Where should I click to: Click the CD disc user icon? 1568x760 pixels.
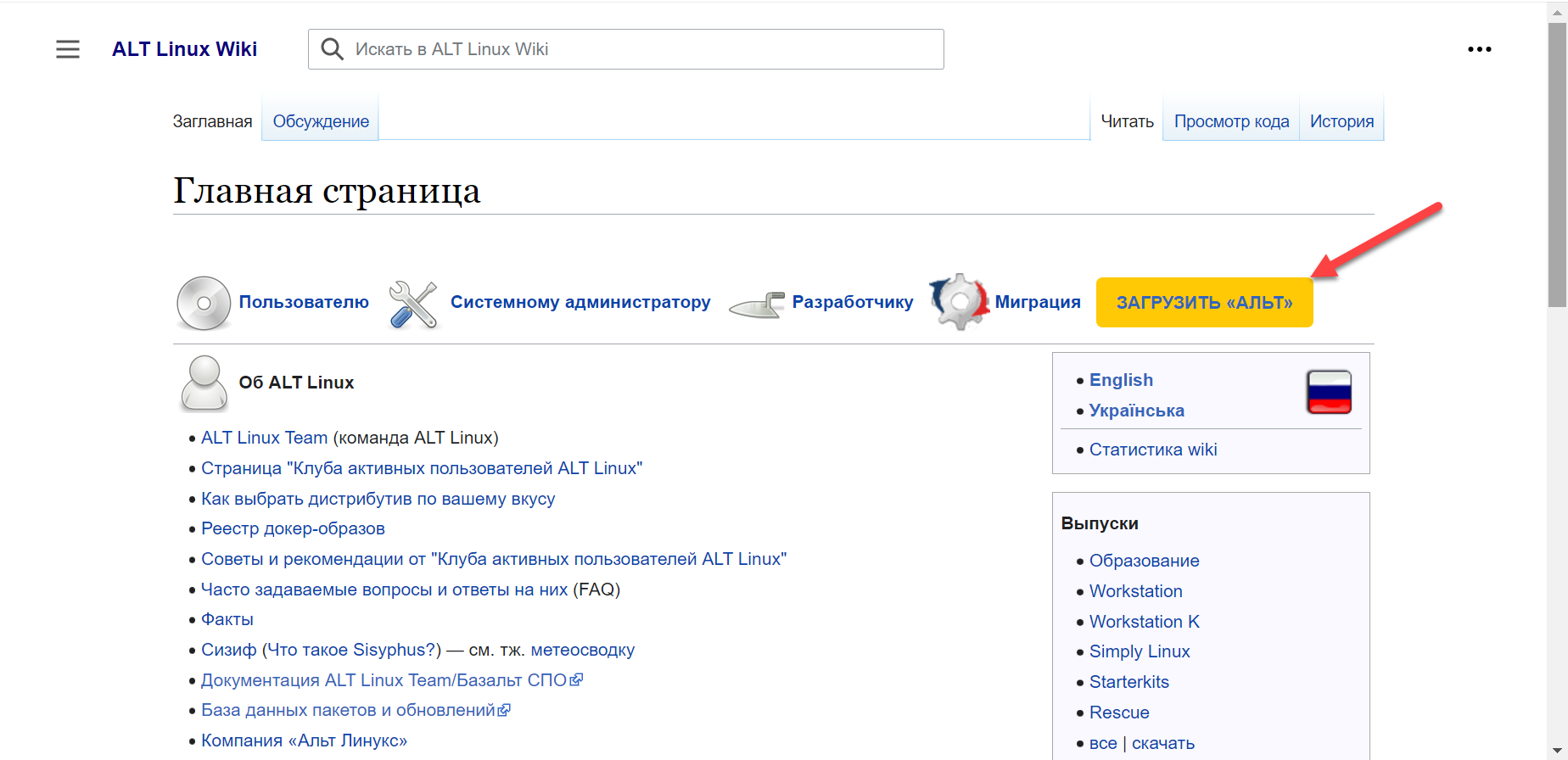pyautogui.click(x=204, y=303)
